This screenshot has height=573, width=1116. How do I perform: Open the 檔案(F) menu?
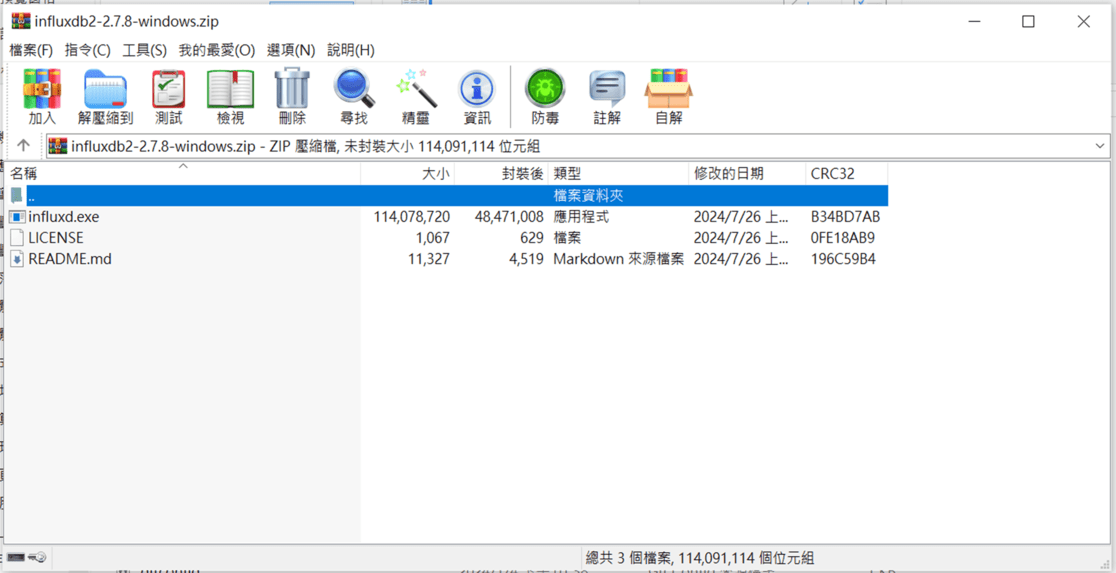pyautogui.click(x=31, y=51)
